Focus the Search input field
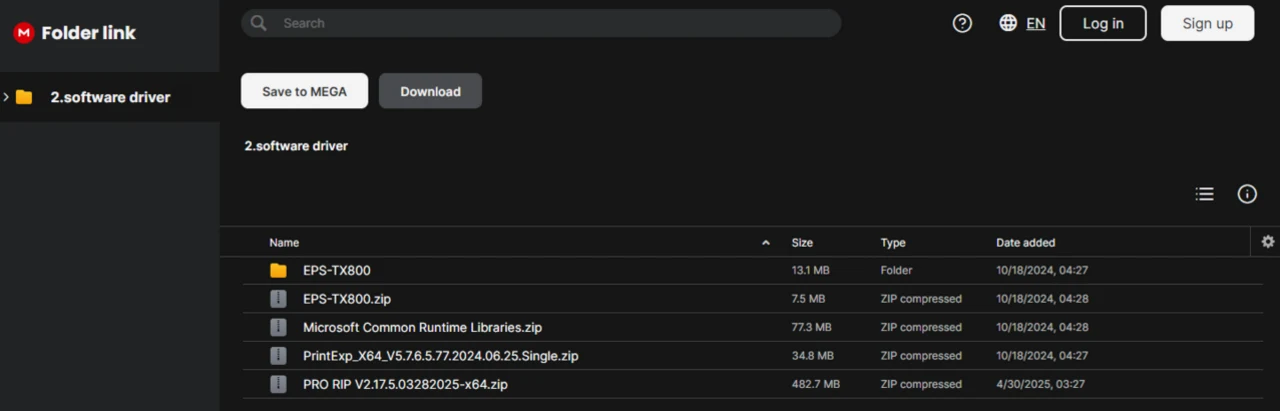1280x411 pixels. pos(550,23)
